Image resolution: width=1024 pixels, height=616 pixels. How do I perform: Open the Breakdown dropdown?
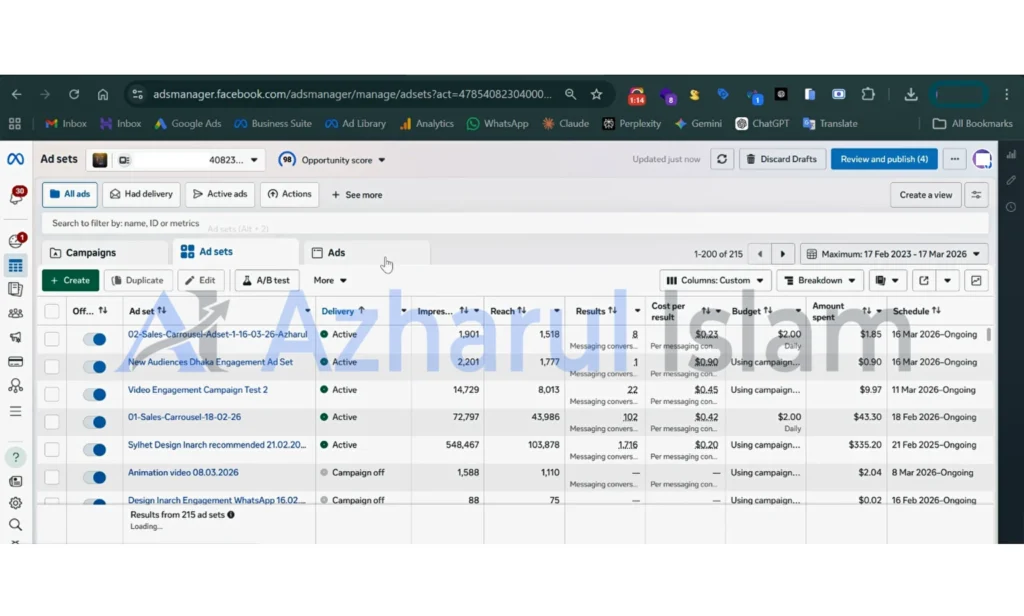820,280
